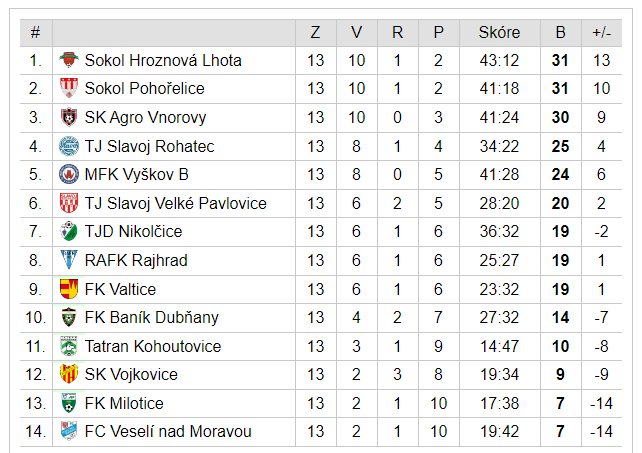Click the V wins column header
The image size is (642, 453).
357,32
